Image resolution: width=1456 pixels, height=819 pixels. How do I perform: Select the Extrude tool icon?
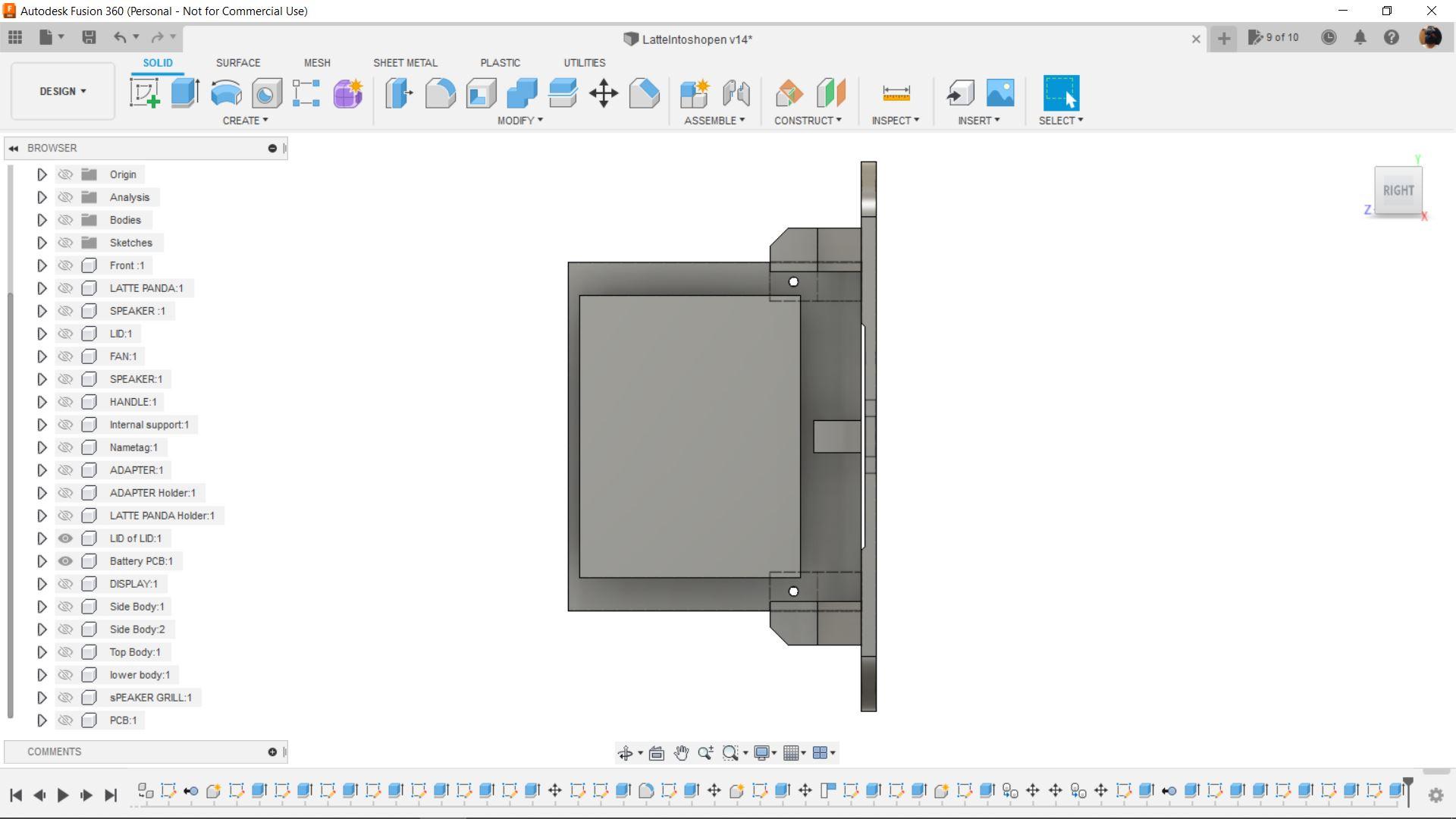(185, 93)
